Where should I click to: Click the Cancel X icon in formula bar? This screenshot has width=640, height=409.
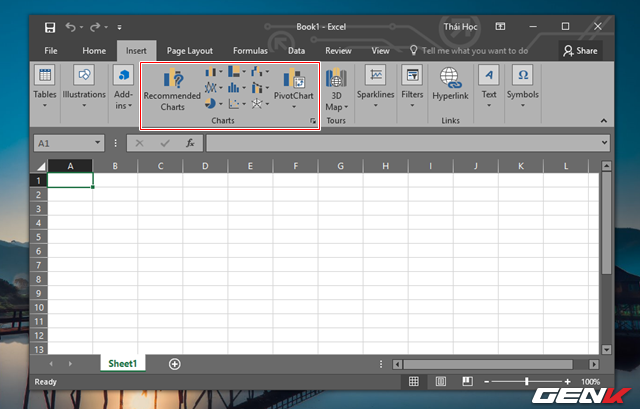click(x=139, y=143)
